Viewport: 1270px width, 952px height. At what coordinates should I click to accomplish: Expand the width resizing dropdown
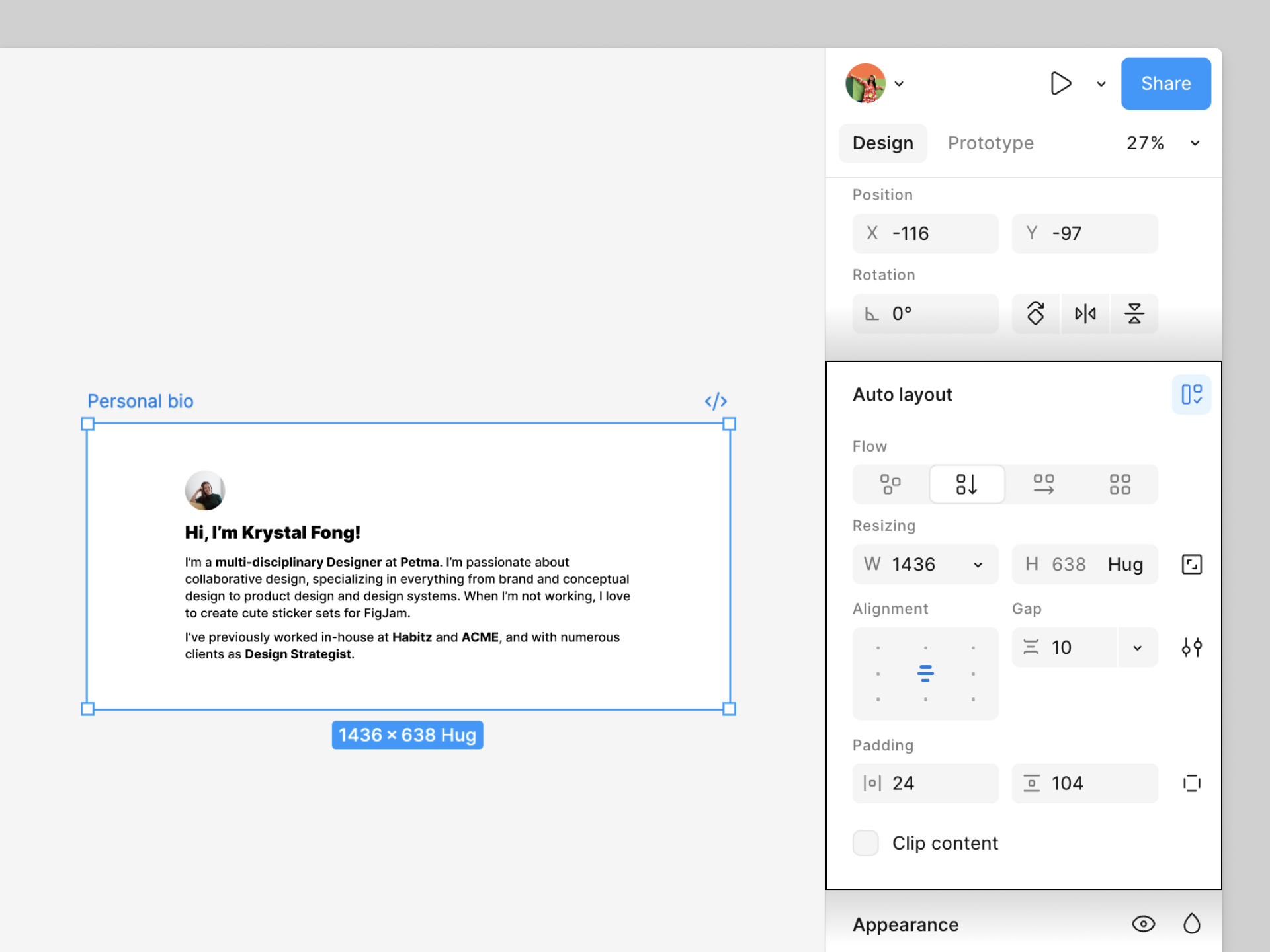point(978,565)
